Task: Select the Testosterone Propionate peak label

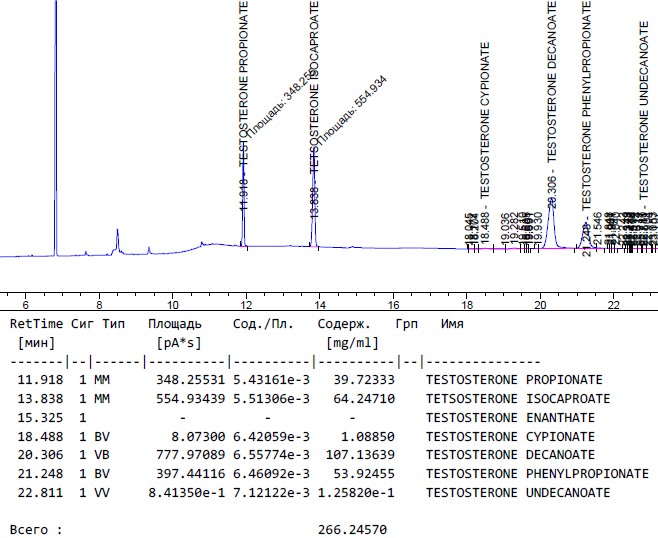Action: coord(243,85)
